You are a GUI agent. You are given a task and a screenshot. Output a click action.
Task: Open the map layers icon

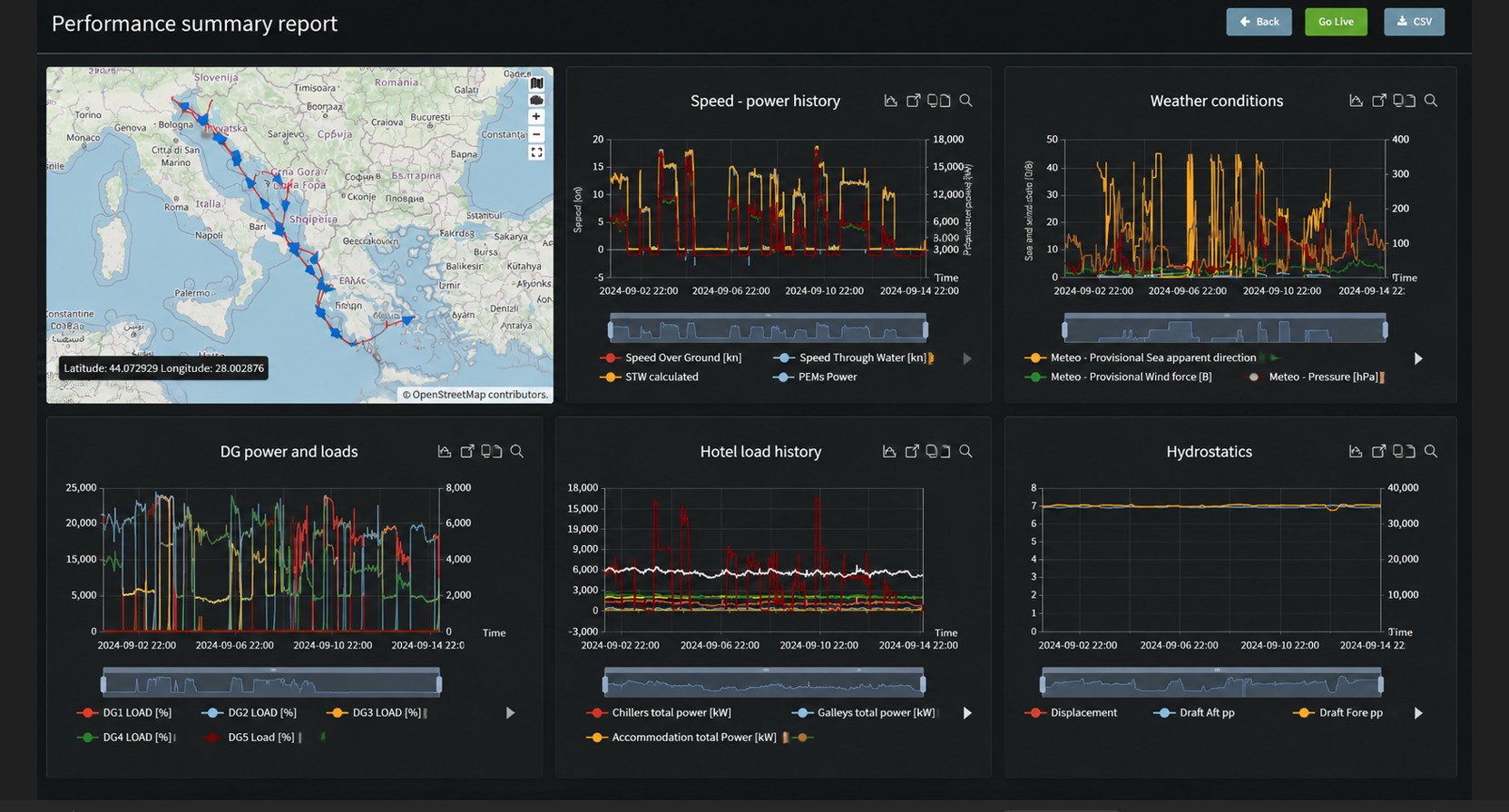pyautogui.click(x=536, y=83)
